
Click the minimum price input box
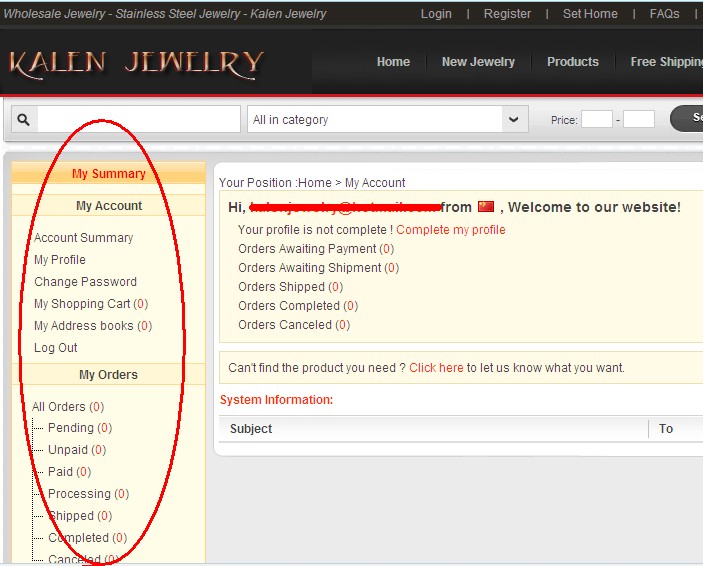[x=597, y=119]
